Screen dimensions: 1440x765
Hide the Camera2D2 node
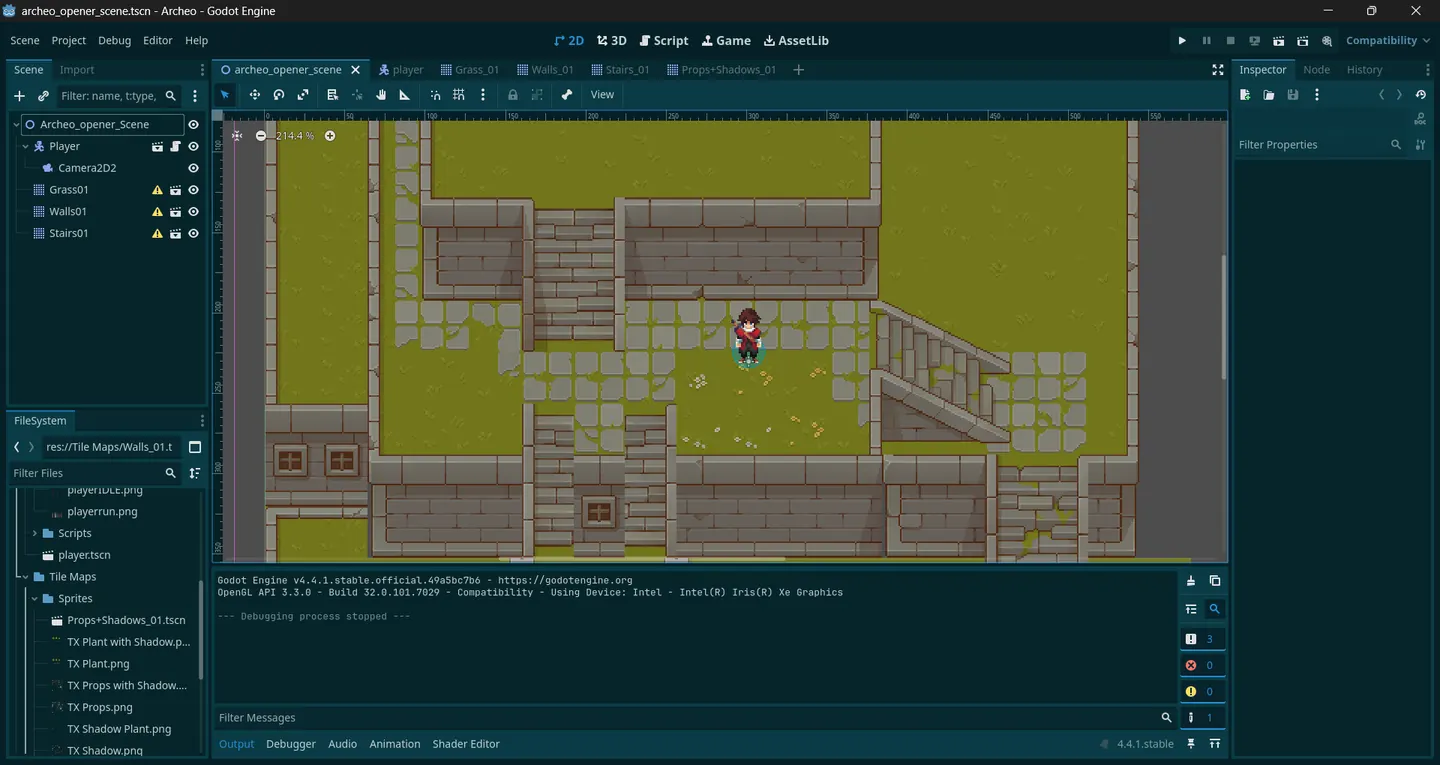coord(193,167)
